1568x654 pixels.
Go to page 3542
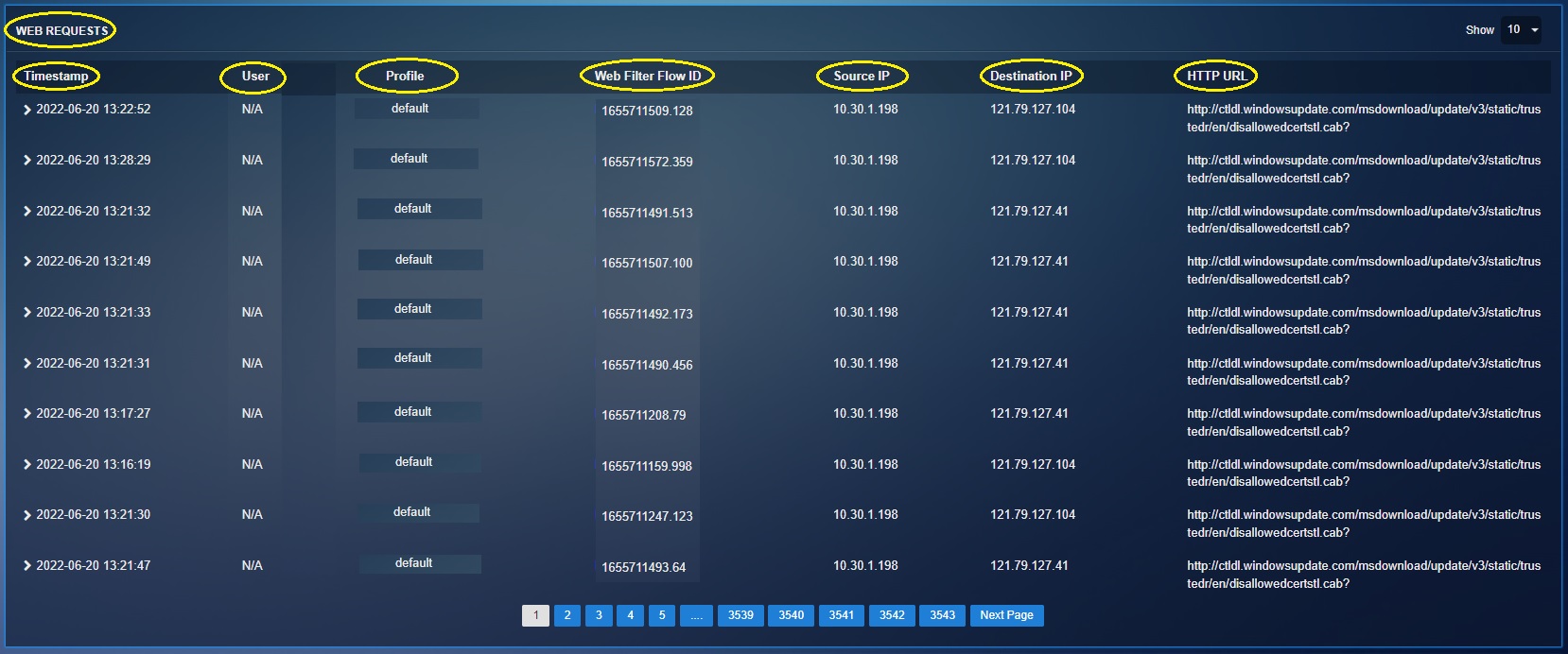[x=892, y=615]
